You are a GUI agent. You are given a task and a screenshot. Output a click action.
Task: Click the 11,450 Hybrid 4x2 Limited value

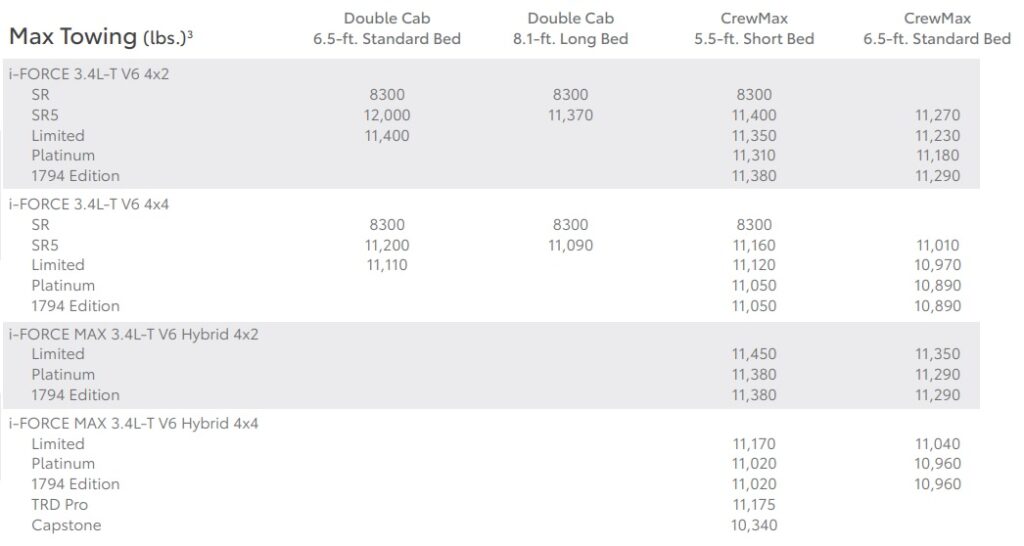pyautogui.click(x=754, y=354)
